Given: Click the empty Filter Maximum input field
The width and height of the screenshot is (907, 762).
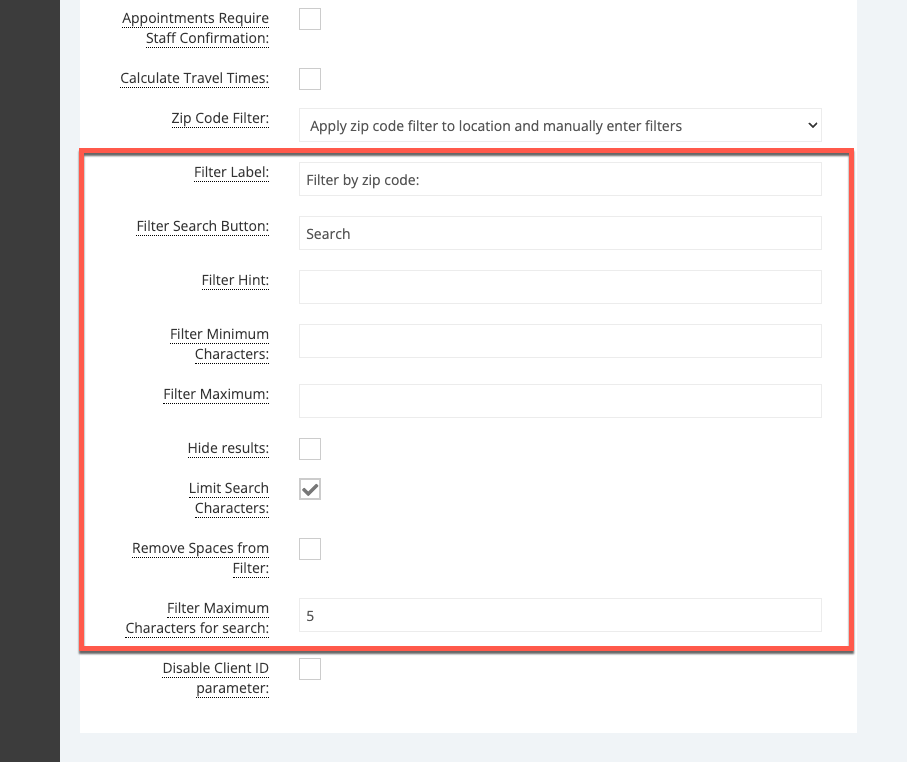Looking at the screenshot, I should [x=560, y=401].
